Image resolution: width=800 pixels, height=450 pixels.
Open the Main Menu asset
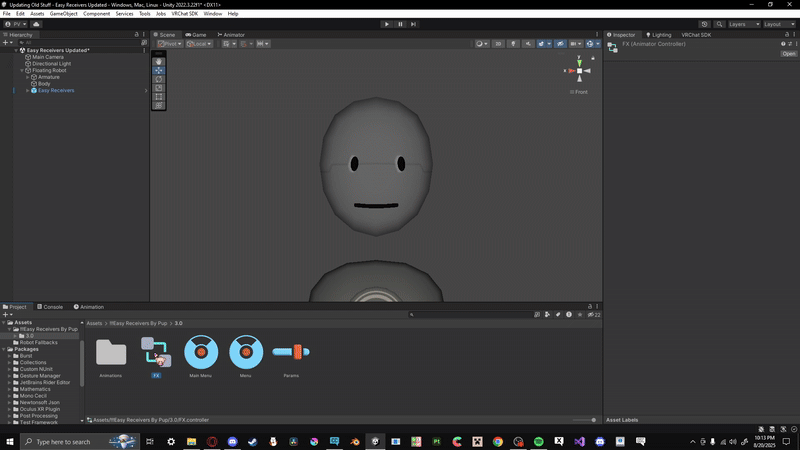tap(201, 352)
